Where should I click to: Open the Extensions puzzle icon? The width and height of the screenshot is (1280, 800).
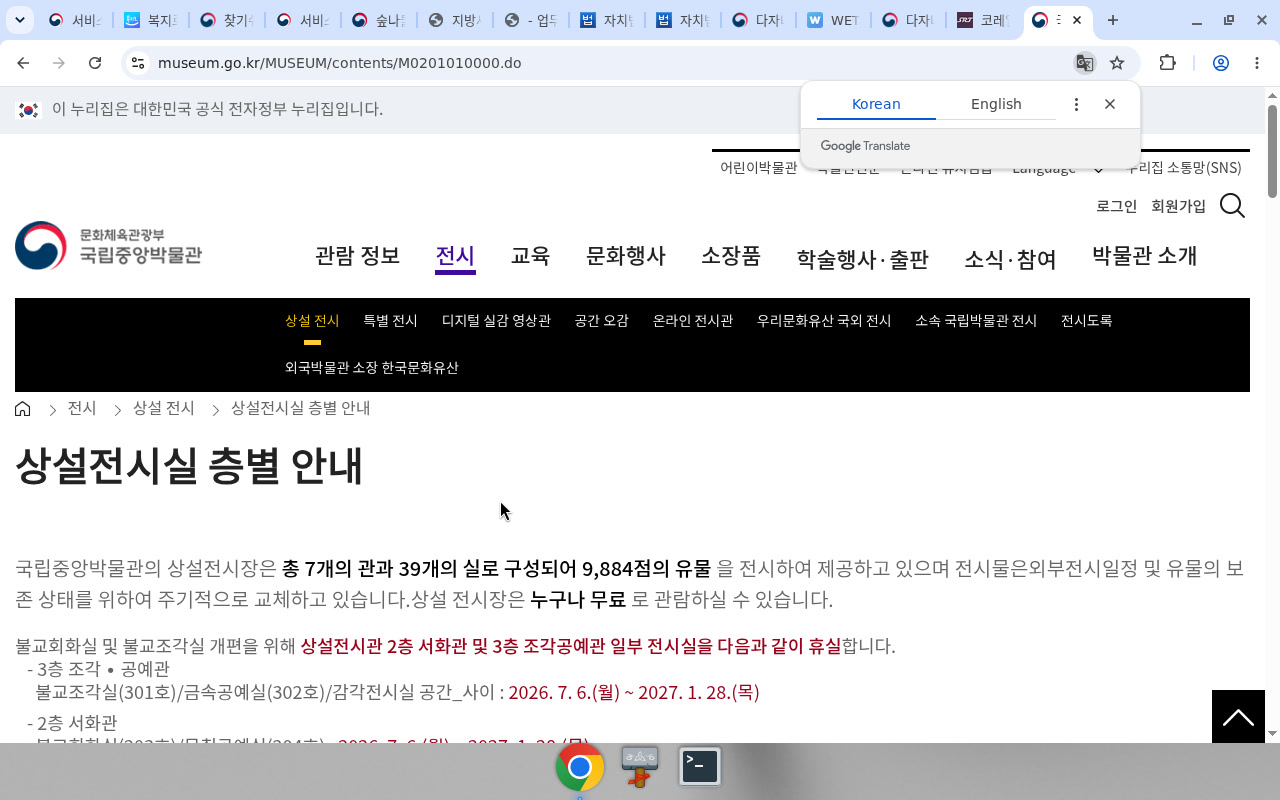[1167, 63]
